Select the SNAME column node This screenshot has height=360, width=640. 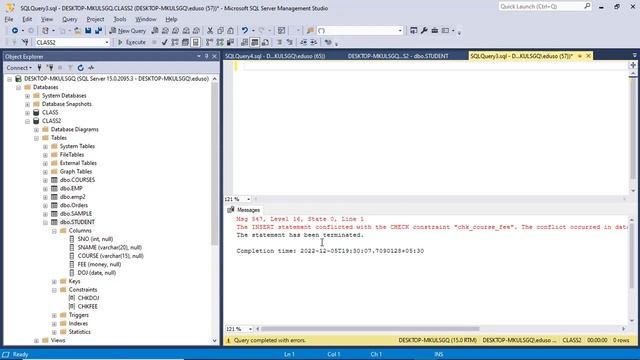pyautogui.click(x=109, y=247)
